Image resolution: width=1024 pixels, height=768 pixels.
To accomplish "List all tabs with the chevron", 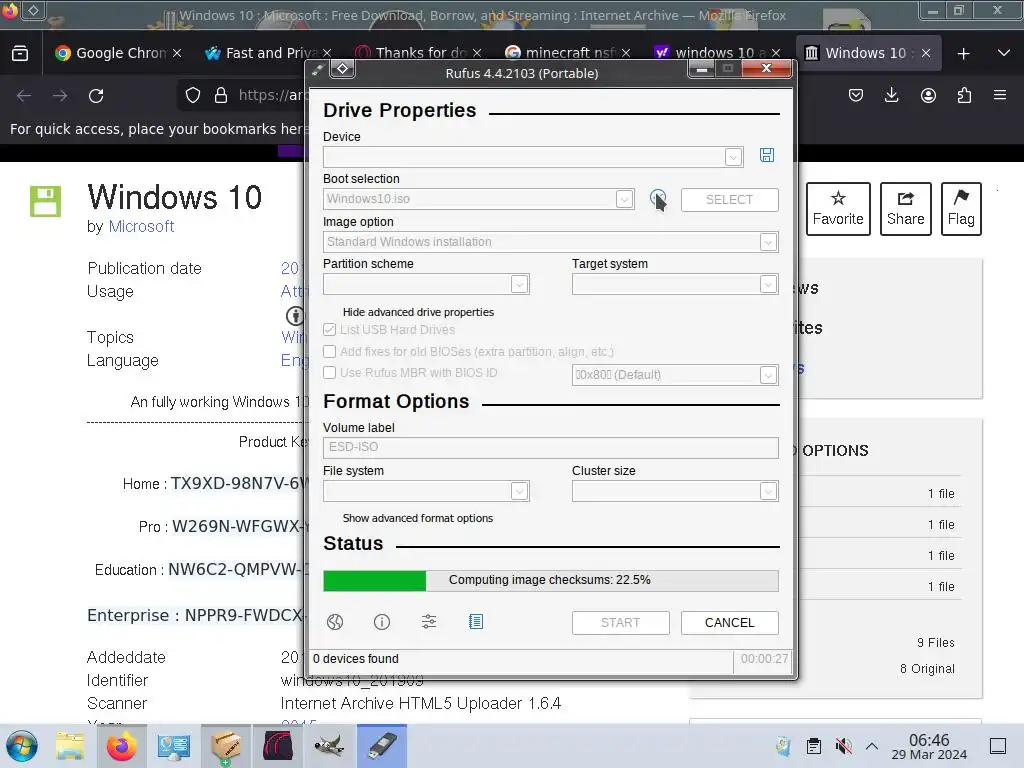I will [1004, 54].
